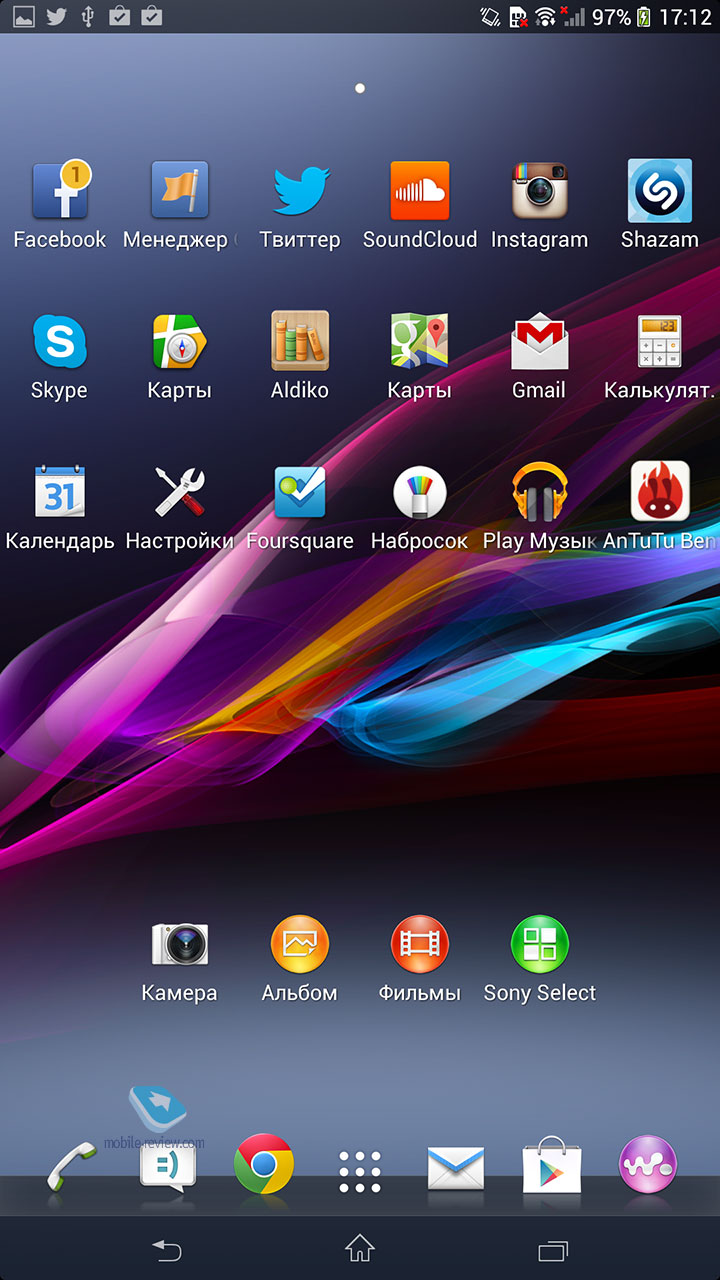Image resolution: width=720 pixels, height=1280 pixels.
Task: Launch Play Музыка
Action: click(x=540, y=491)
